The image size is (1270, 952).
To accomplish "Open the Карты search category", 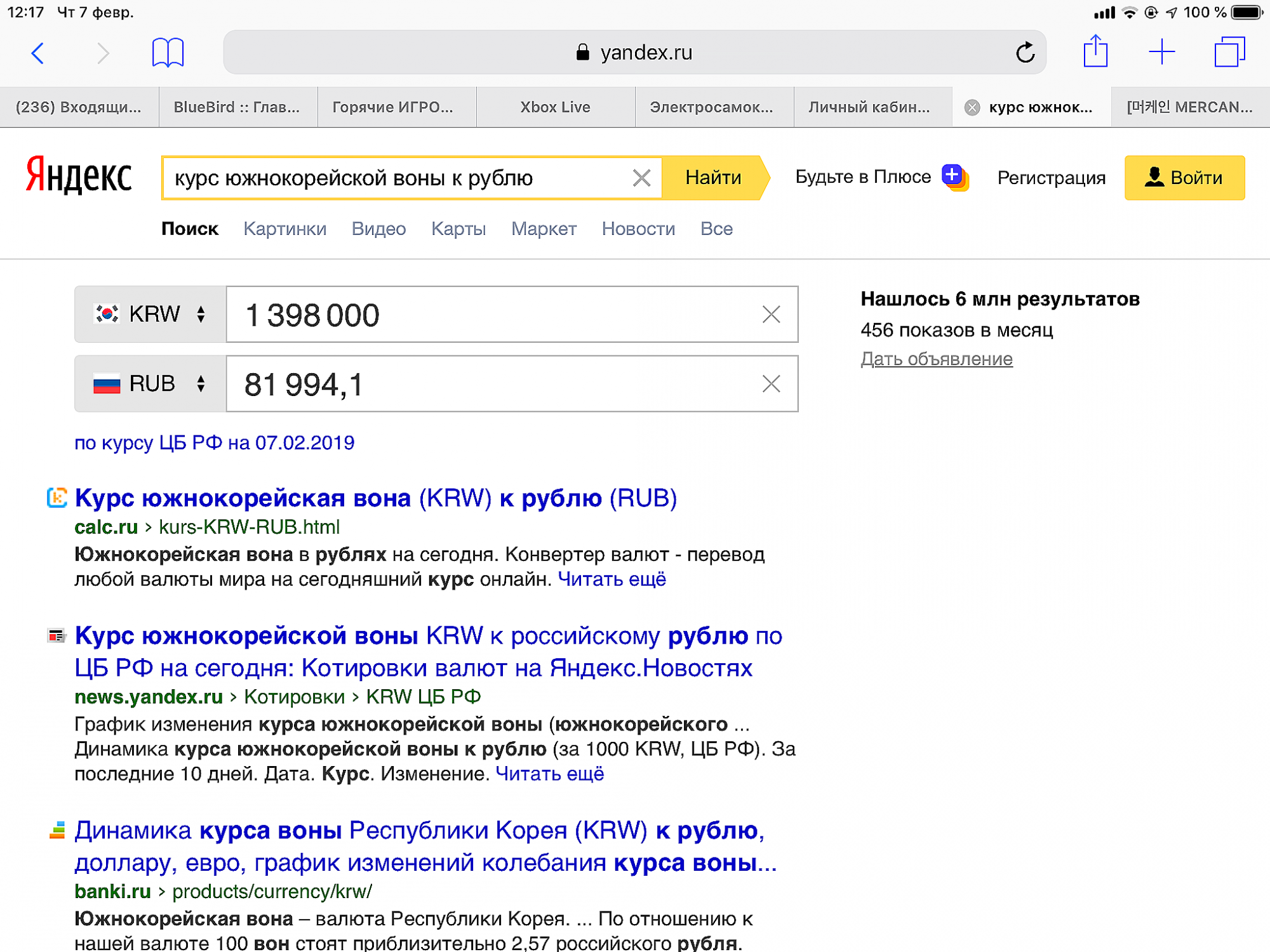I will pos(458,228).
